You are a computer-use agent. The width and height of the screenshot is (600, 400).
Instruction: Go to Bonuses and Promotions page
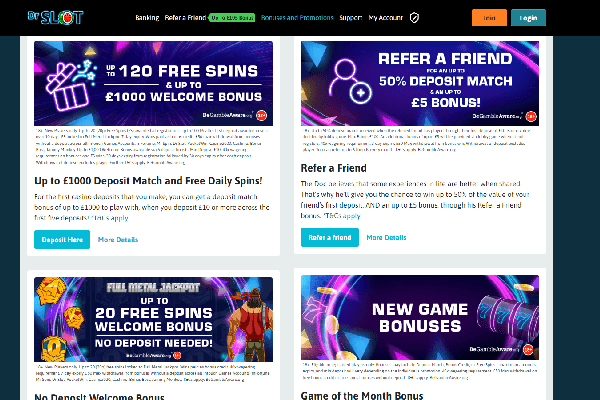297,18
